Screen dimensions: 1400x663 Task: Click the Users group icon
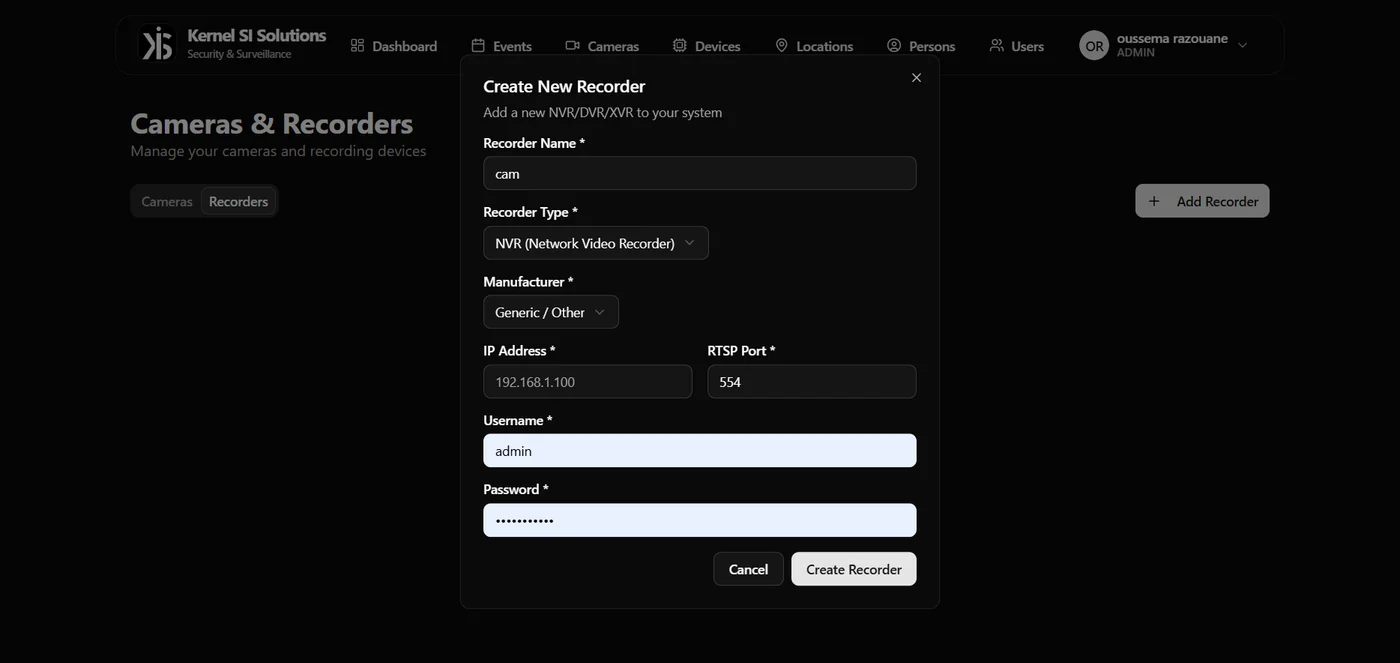[x=996, y=45]
